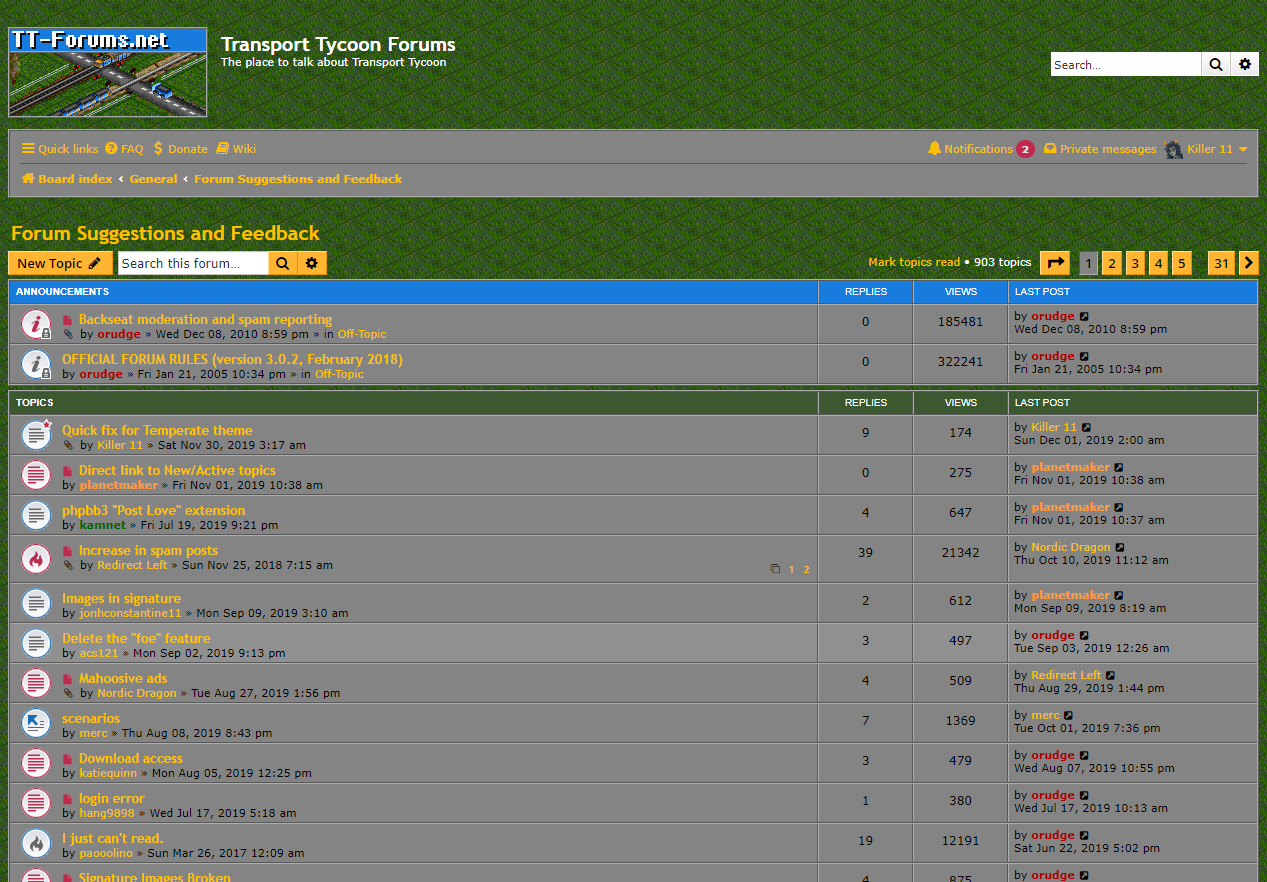This screenshot has width=1267, height=882.
Task: View latest post icon in Mahoosive ads row
Action: [1111, 676]
